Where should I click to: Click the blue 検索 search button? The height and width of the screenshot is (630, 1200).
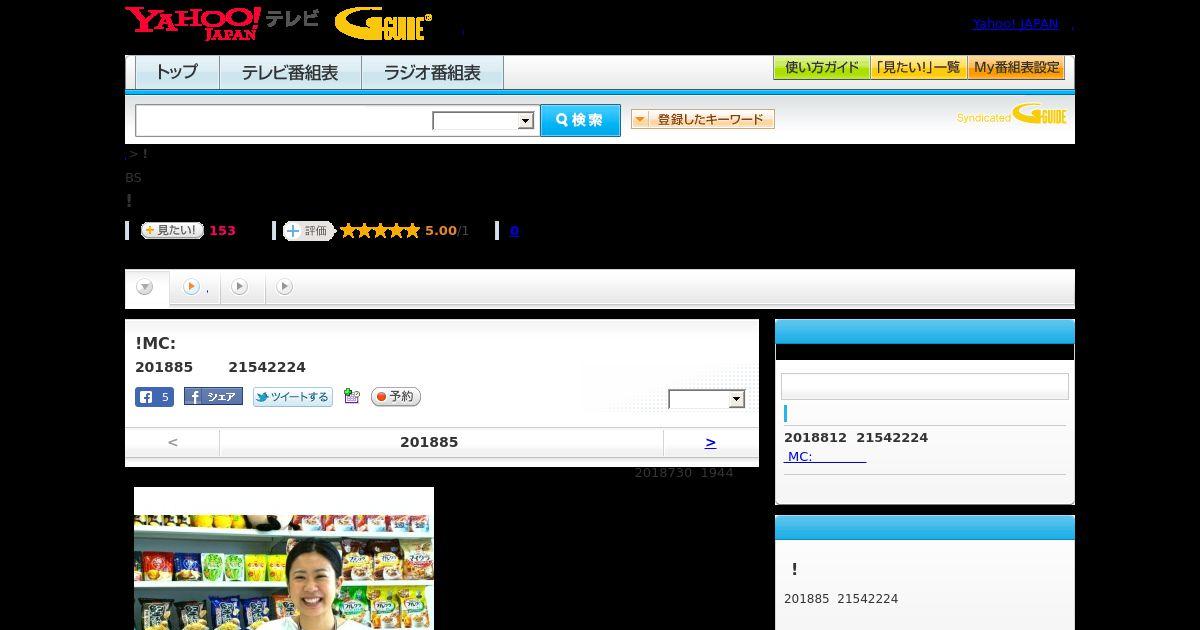coord(580,120)
